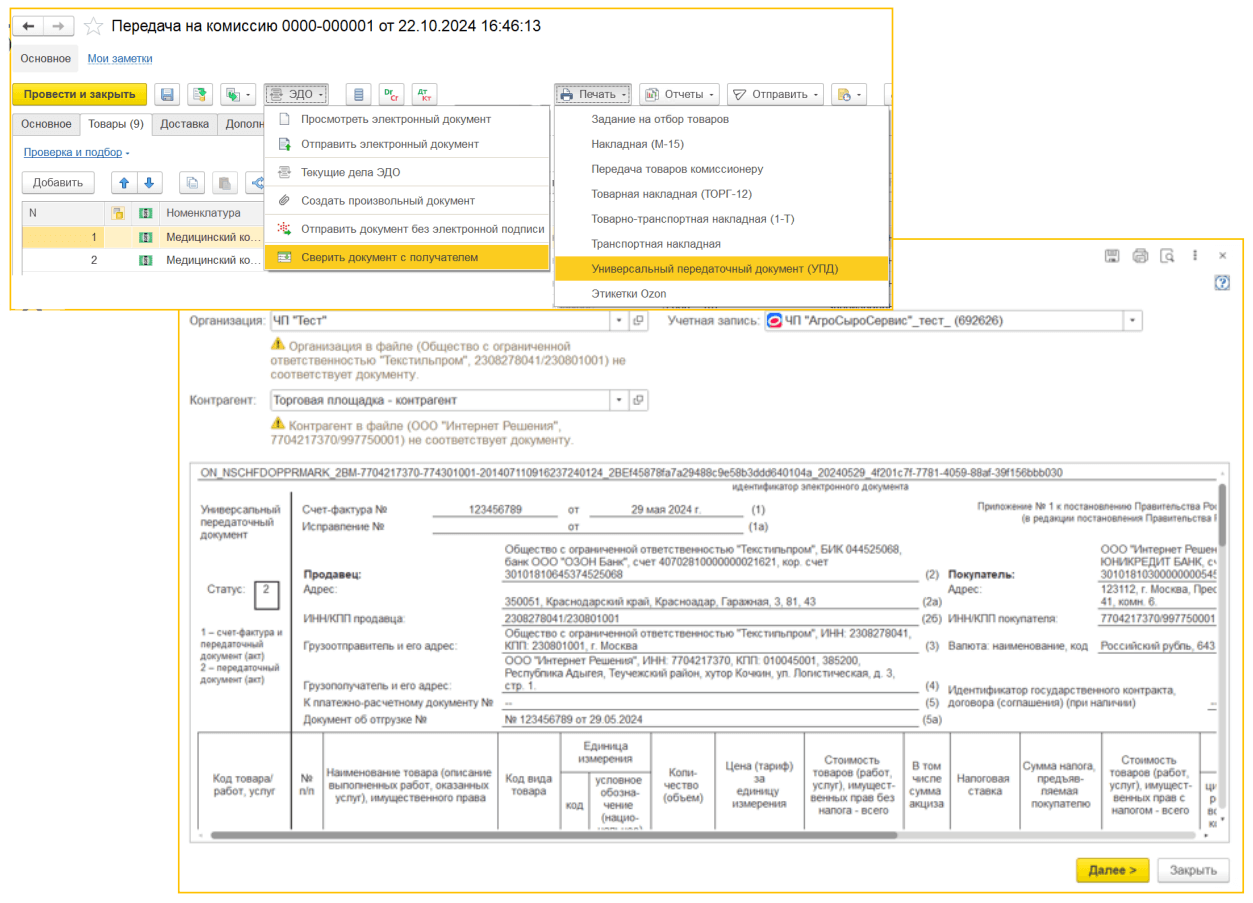Click the print icon in the preview window

(x=1140, y=256)
